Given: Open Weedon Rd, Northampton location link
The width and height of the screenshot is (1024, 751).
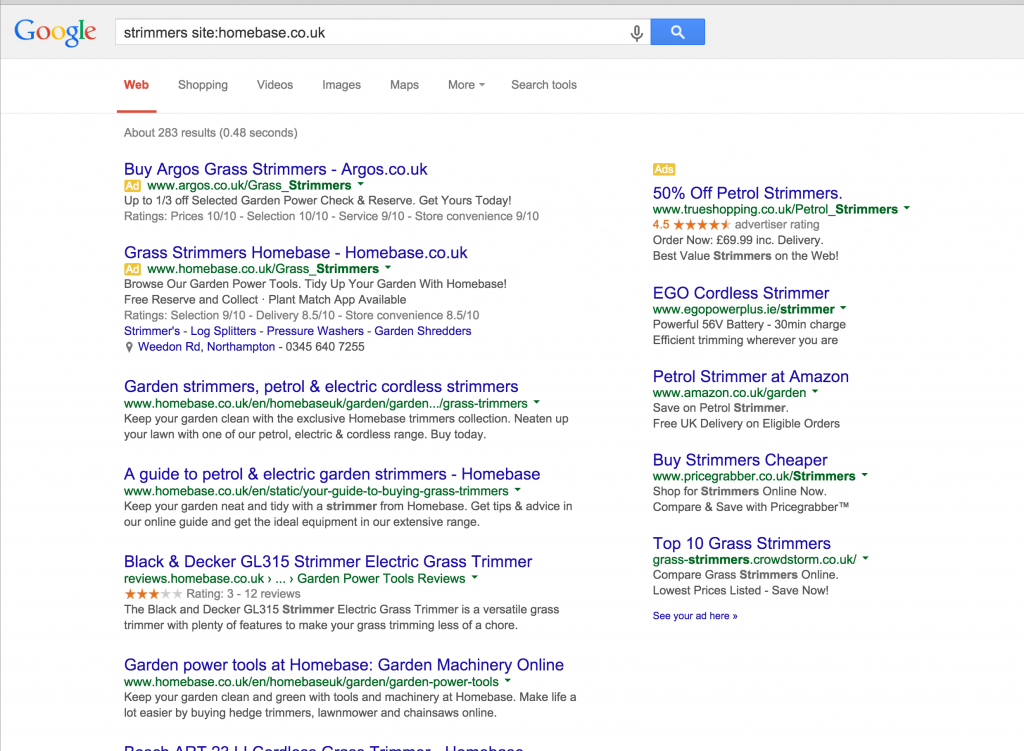Looking at the screenshot, I should click(x=206, y=347).
